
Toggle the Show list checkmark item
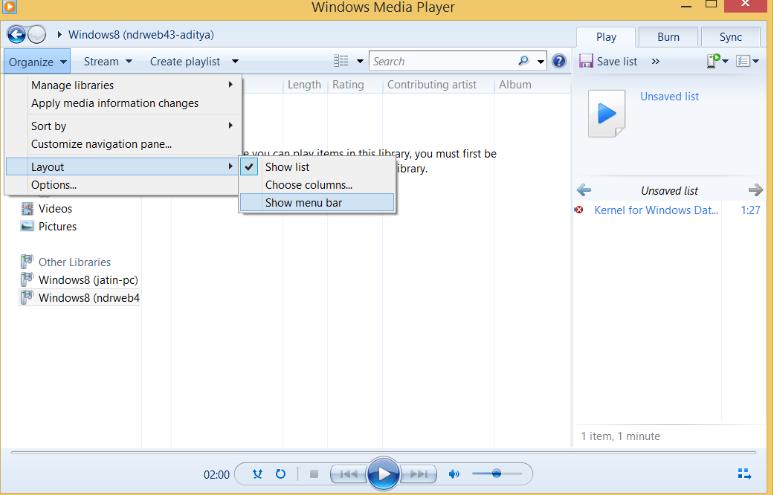click(x=316, y=167)
